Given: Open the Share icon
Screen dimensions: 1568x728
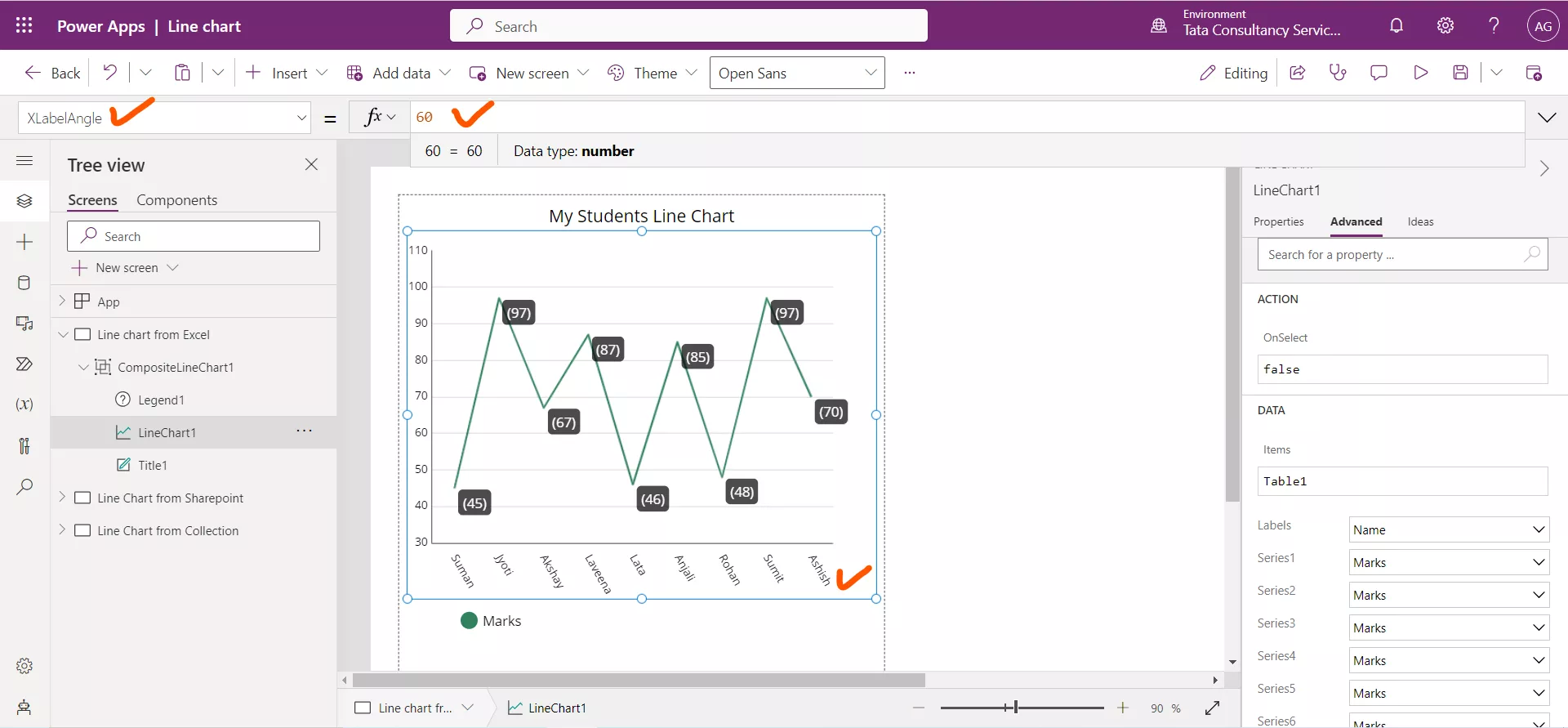Looking at the screenshot, I should [1297, 73].
